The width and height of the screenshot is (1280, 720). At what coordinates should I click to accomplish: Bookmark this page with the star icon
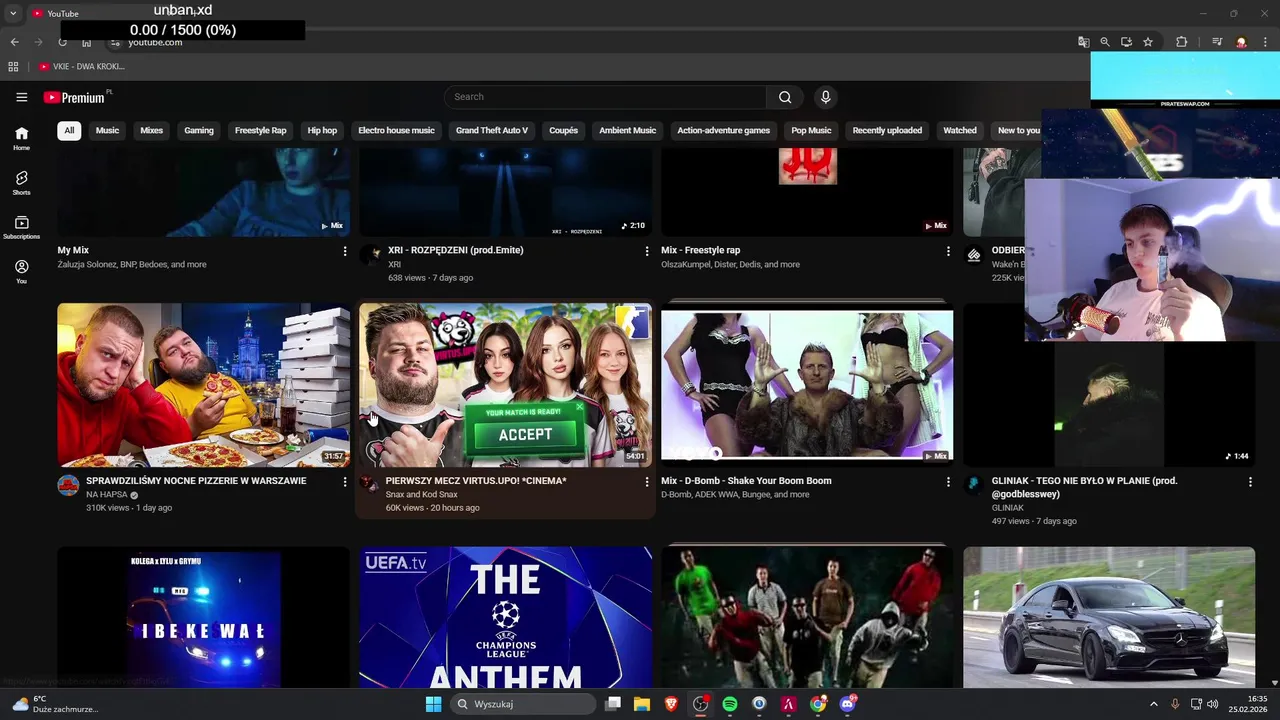point(1148,42)
